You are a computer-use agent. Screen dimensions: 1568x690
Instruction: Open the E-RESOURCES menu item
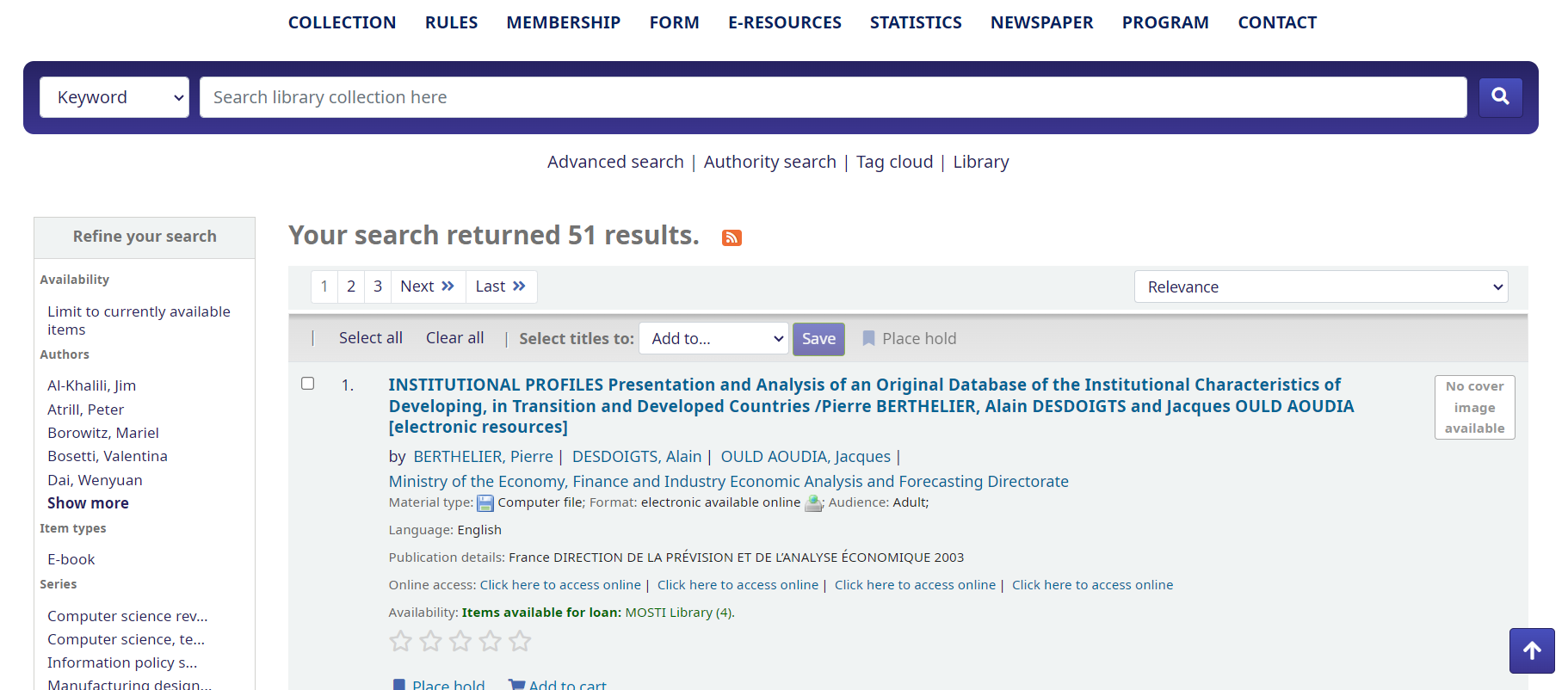pyautogui.click(x=784, y=22)
